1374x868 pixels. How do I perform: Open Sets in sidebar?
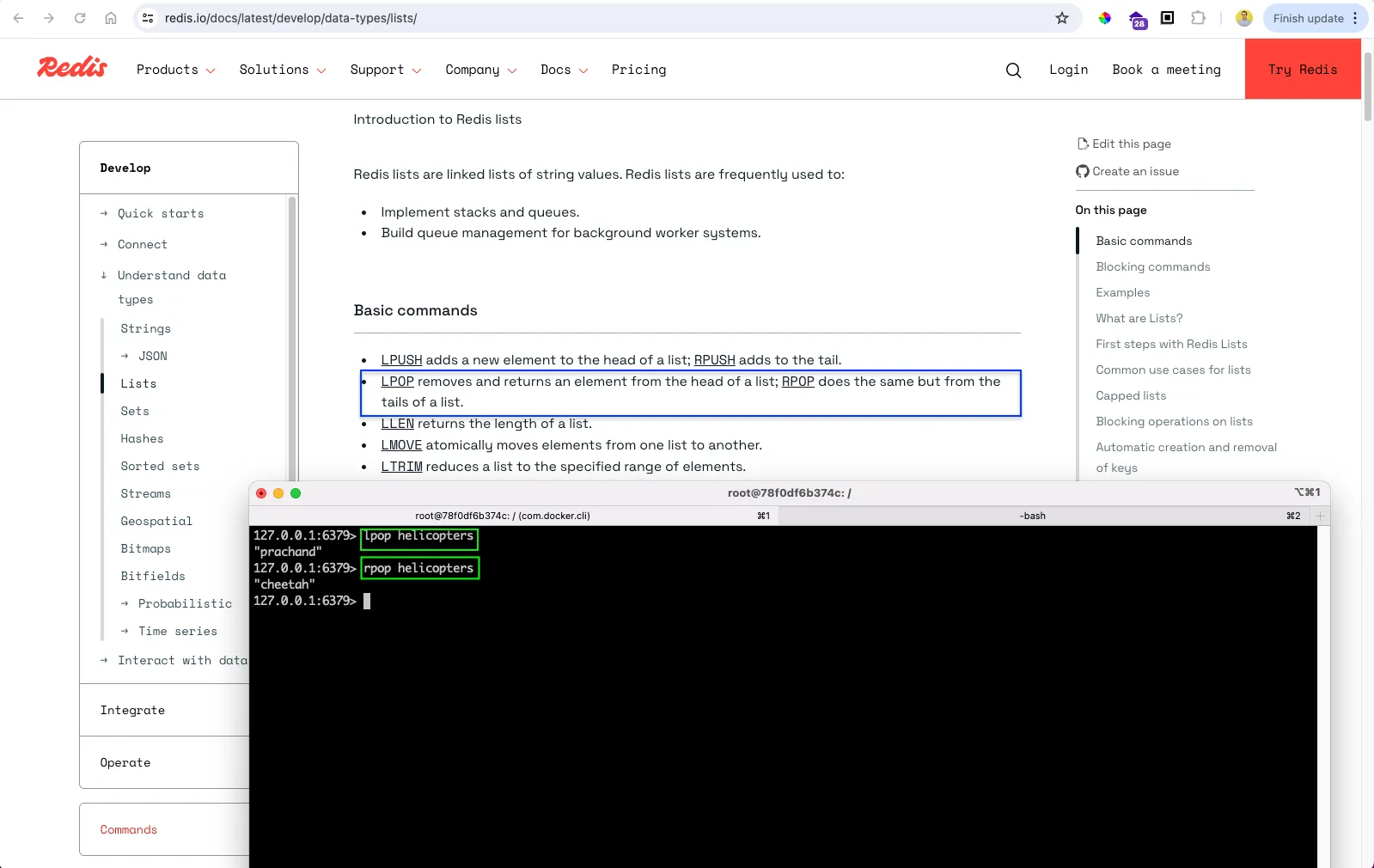pos(135,411)
